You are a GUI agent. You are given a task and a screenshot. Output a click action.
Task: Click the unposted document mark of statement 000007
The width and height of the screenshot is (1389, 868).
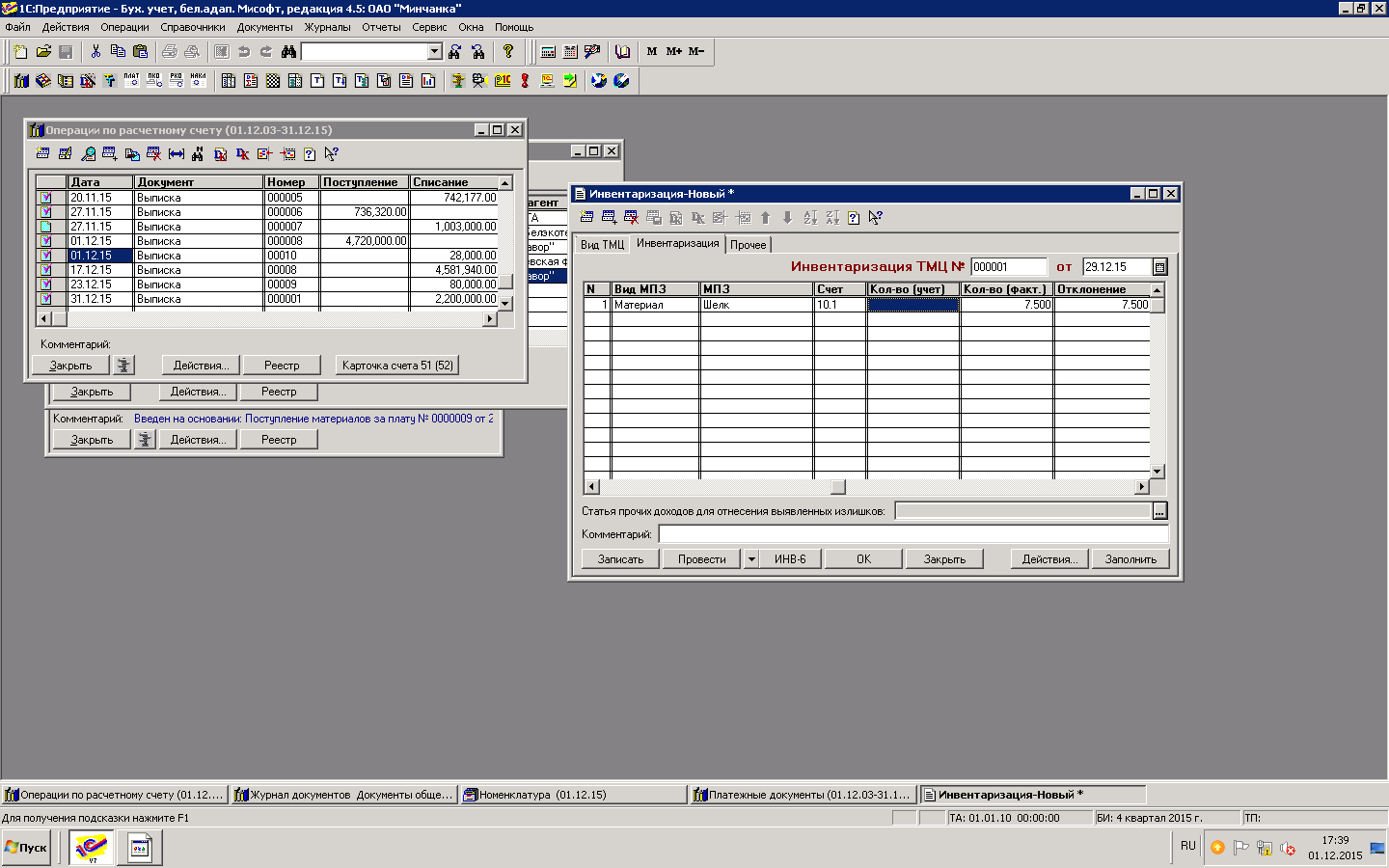(45, 227)
